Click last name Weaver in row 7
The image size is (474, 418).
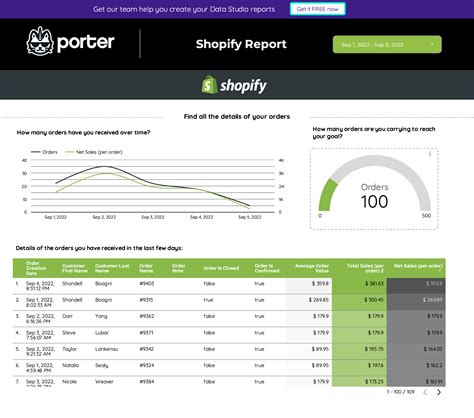point(104,382)
